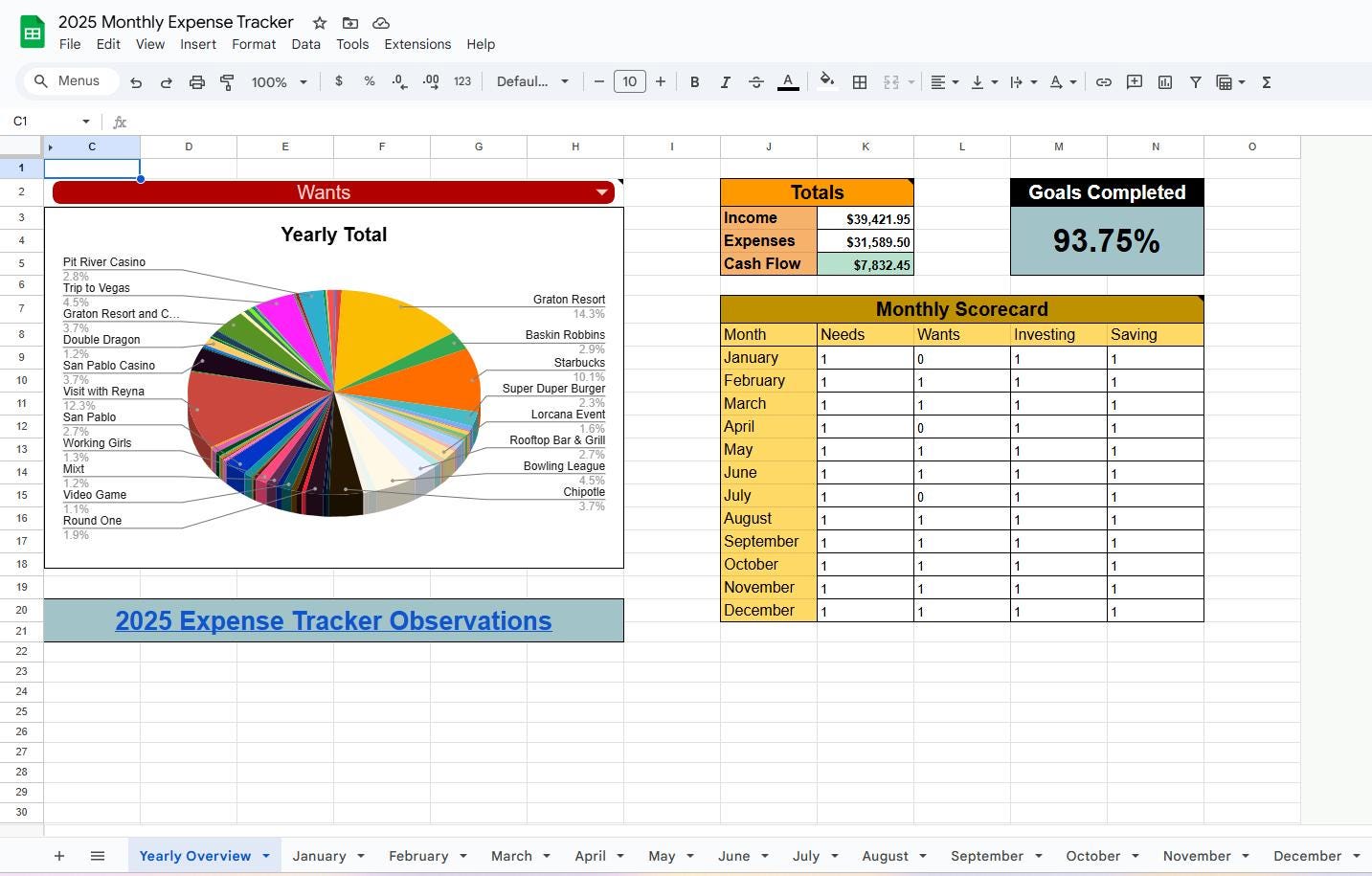Insert a link
The width and height of the screenshot is (1372, 876).
click(x=1104, y=82)
